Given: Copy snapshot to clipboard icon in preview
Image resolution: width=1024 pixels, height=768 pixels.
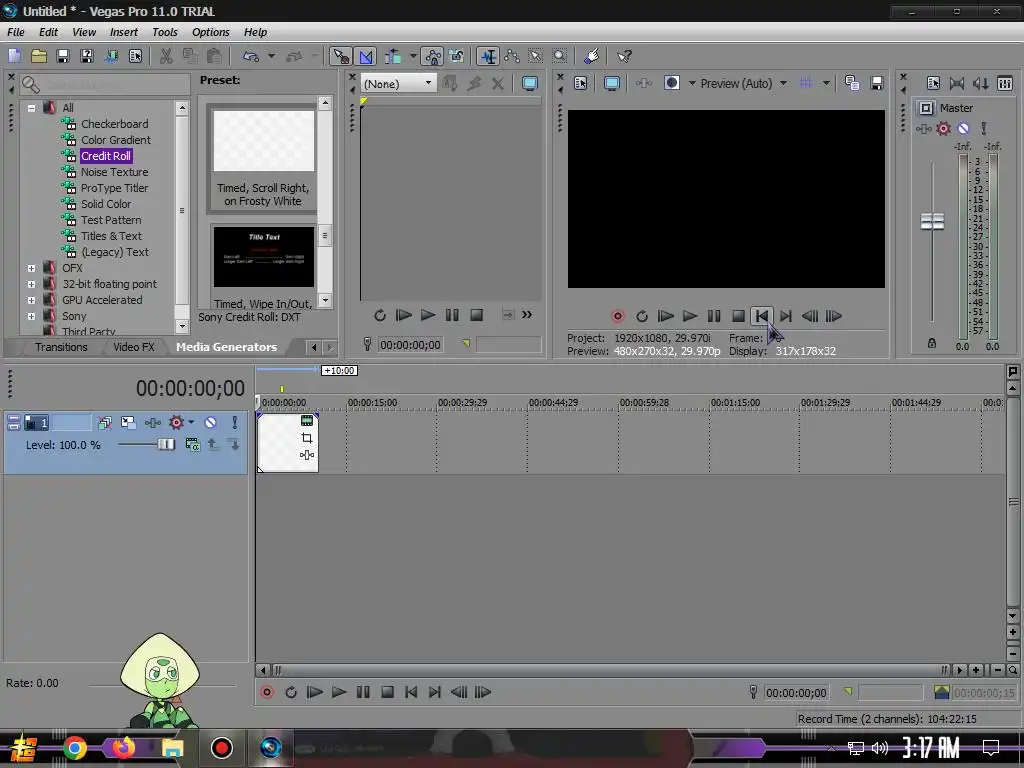Looking at the screenshot, I should [852, 83].
